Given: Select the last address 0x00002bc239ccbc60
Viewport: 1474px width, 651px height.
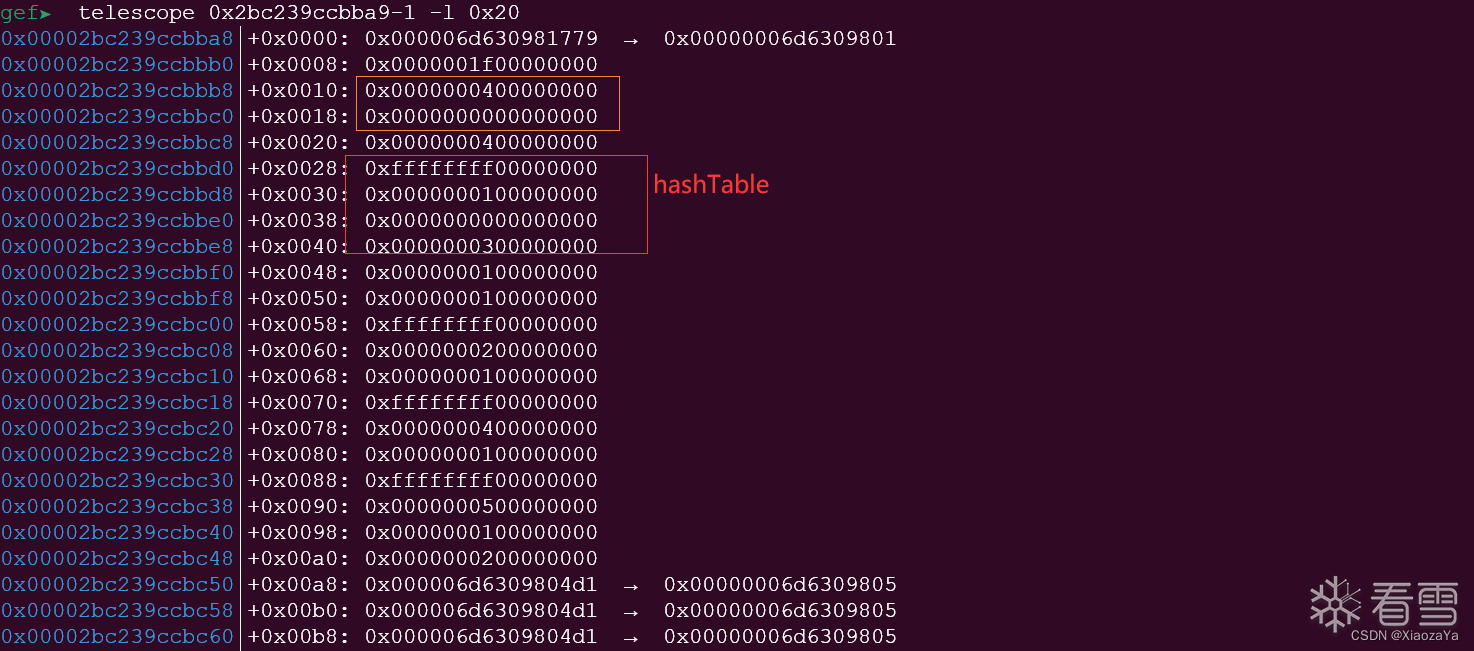Looking at the screenshot, I should point(117,637).
